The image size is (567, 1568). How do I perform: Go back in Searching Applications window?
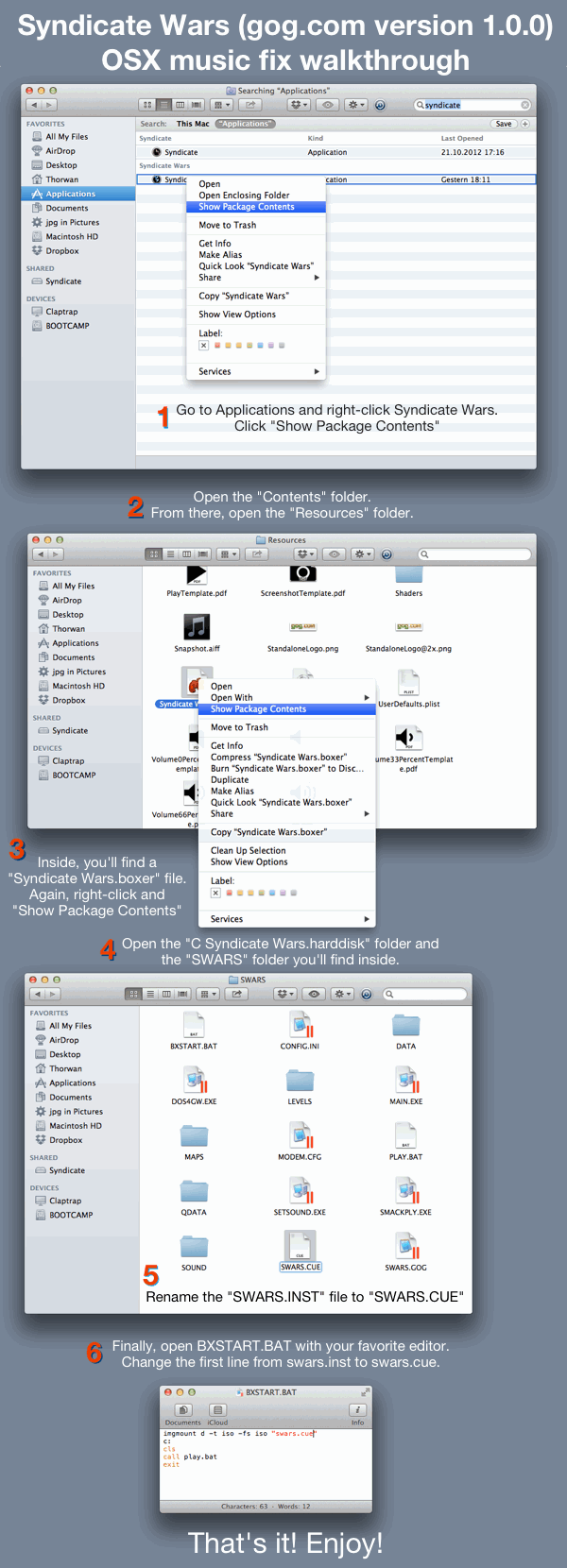point(34,105)
